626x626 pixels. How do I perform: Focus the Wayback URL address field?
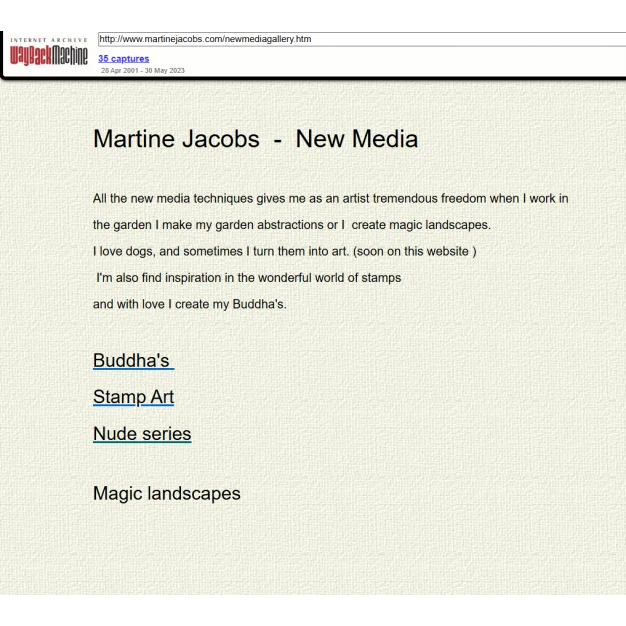[360, 39]
